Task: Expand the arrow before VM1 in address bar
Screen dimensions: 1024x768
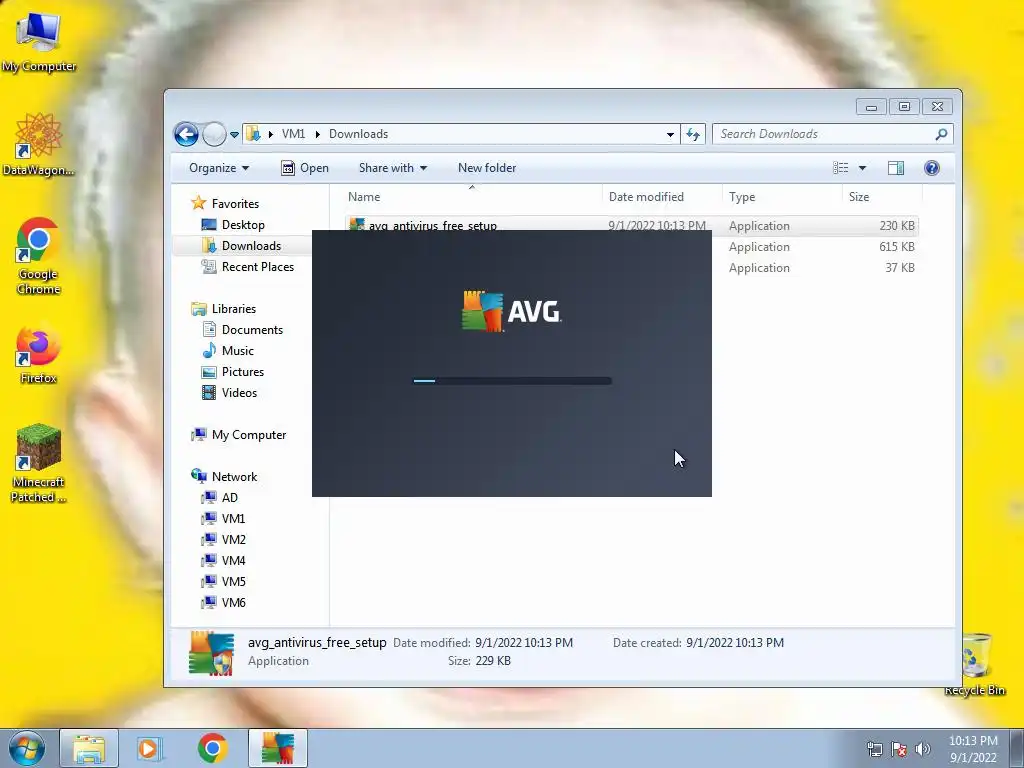Action: click(x=270, y=135)
